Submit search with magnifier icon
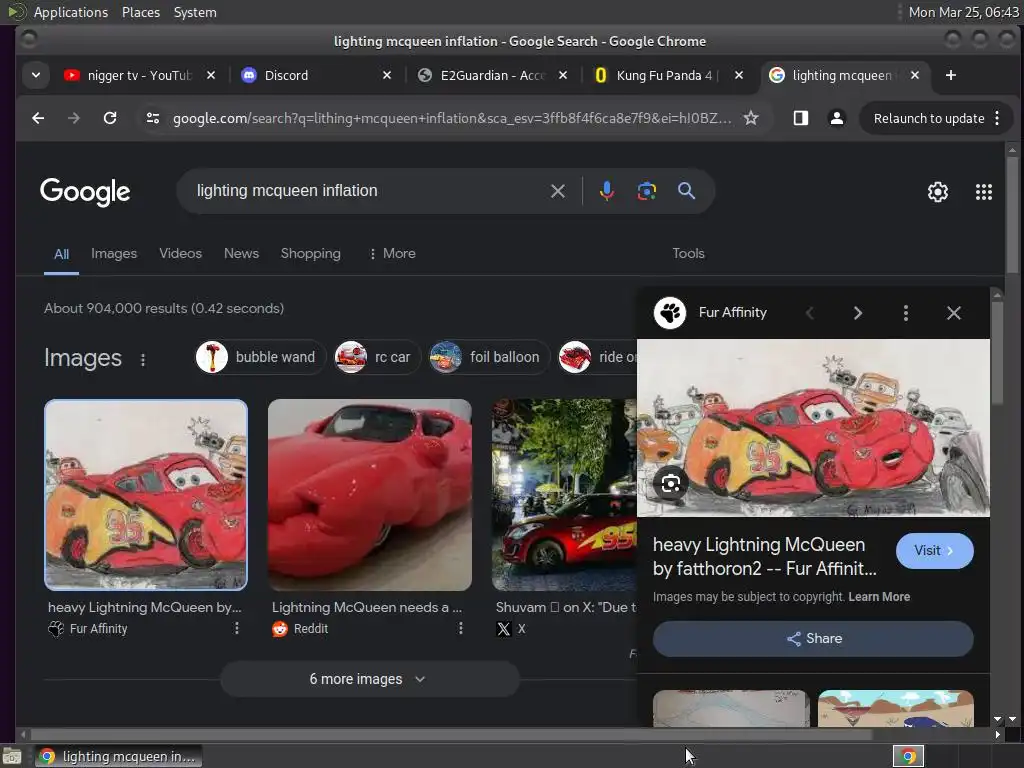This screenshot has height=768, width=1024. (686, 191)
